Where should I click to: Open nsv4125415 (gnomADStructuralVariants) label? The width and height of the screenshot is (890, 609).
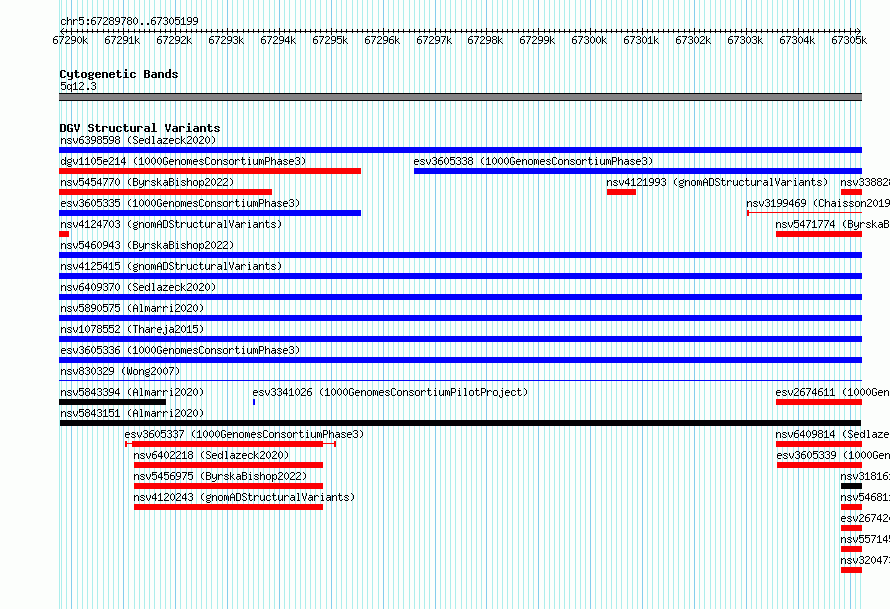point(171,266)
